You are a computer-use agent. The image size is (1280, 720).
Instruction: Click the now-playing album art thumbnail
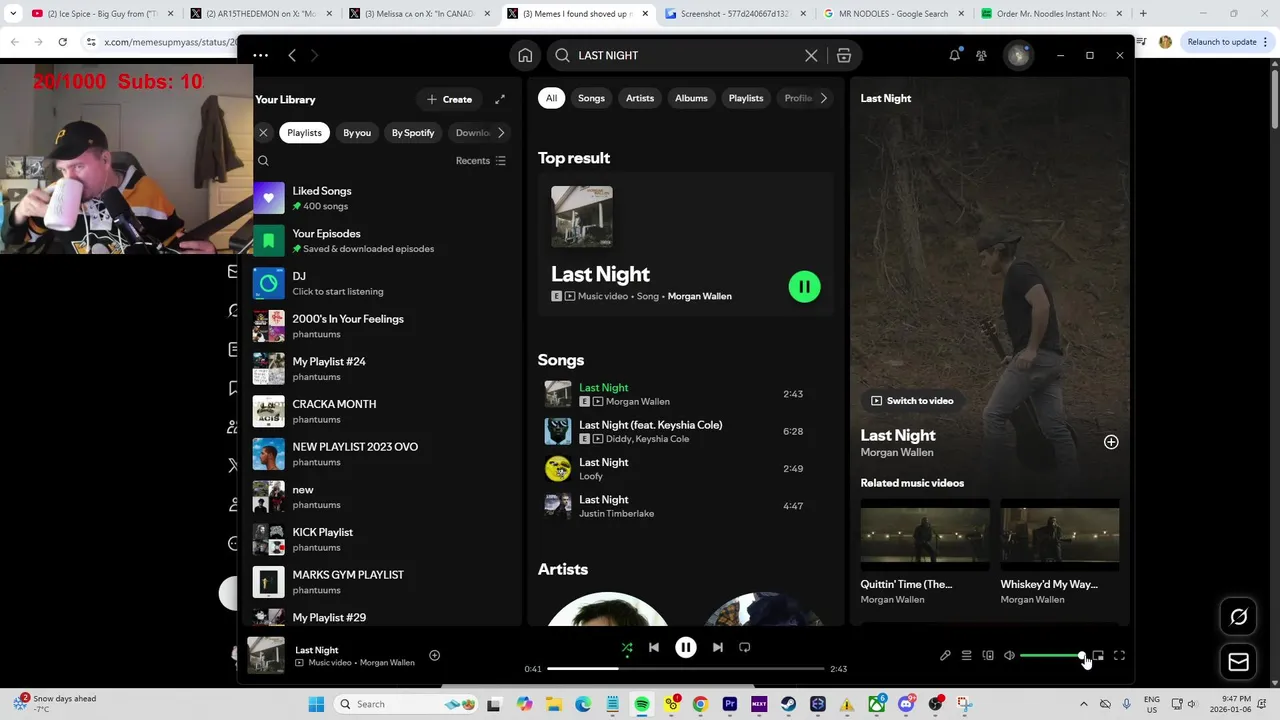(x=266, y=655)
